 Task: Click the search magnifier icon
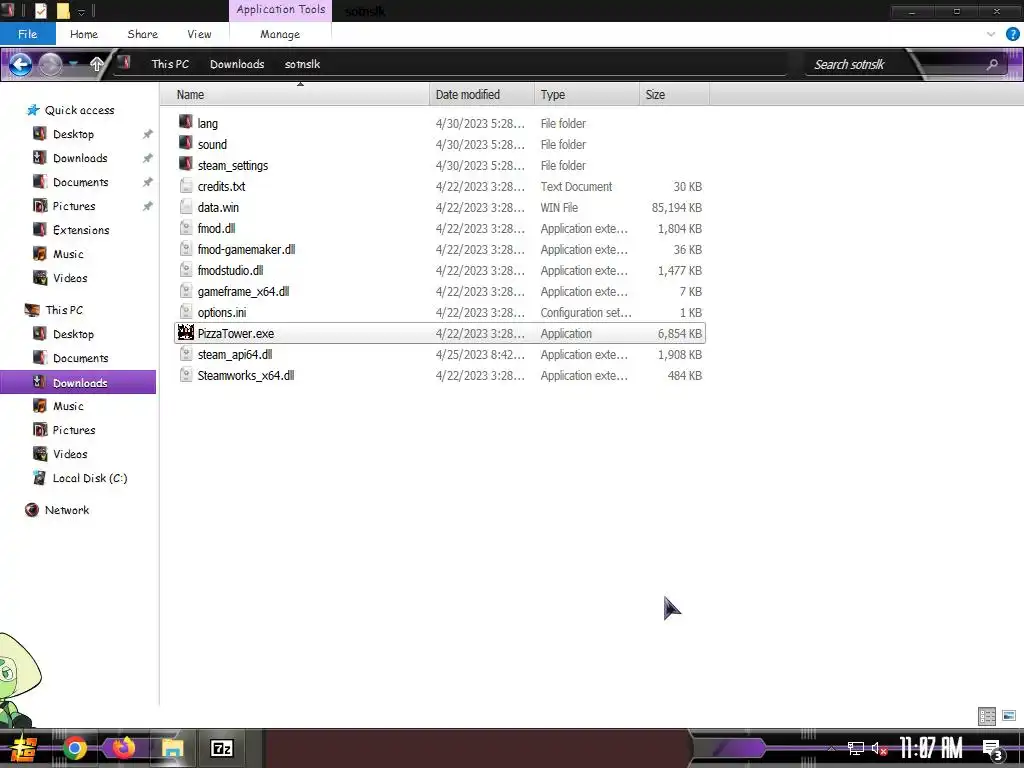click(992, 64)
